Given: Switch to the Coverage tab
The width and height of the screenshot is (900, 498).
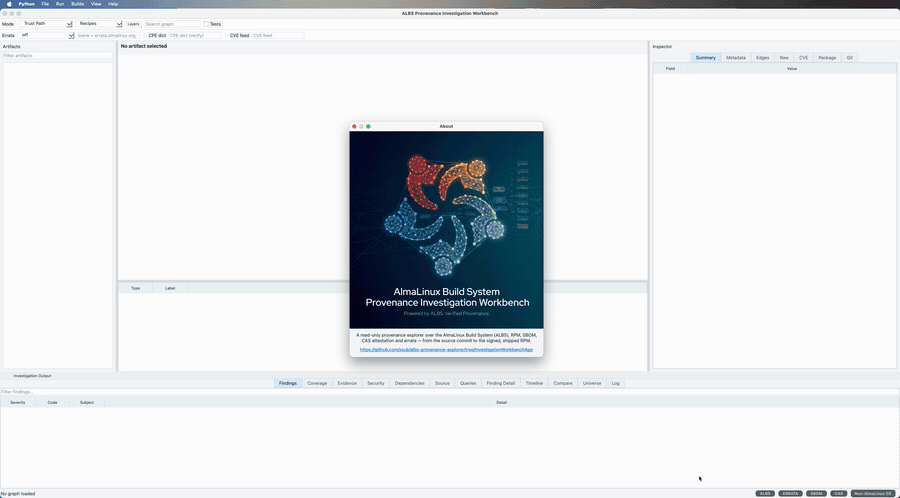Looking at the screenshot, I should point(317,383).
